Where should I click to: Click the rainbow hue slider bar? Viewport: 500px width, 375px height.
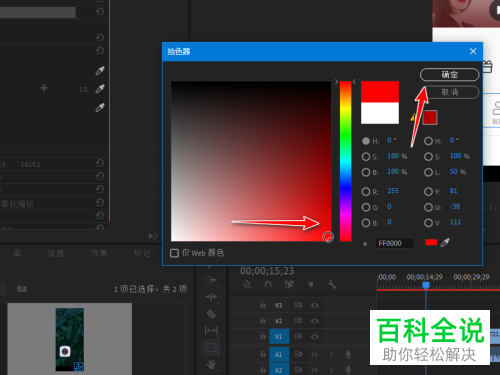click(x=345, y=161)
